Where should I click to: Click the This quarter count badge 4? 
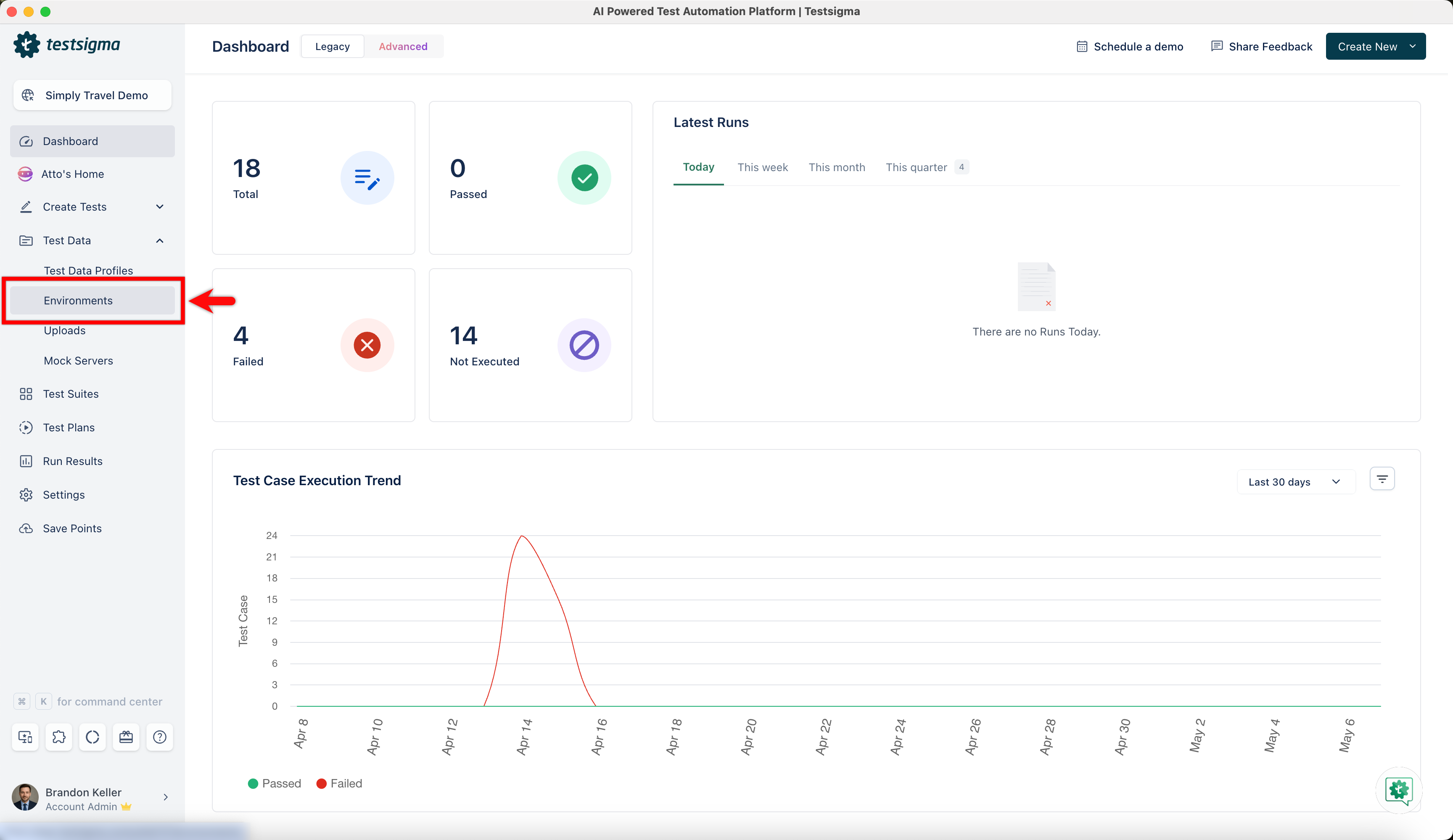click(961, 167)
